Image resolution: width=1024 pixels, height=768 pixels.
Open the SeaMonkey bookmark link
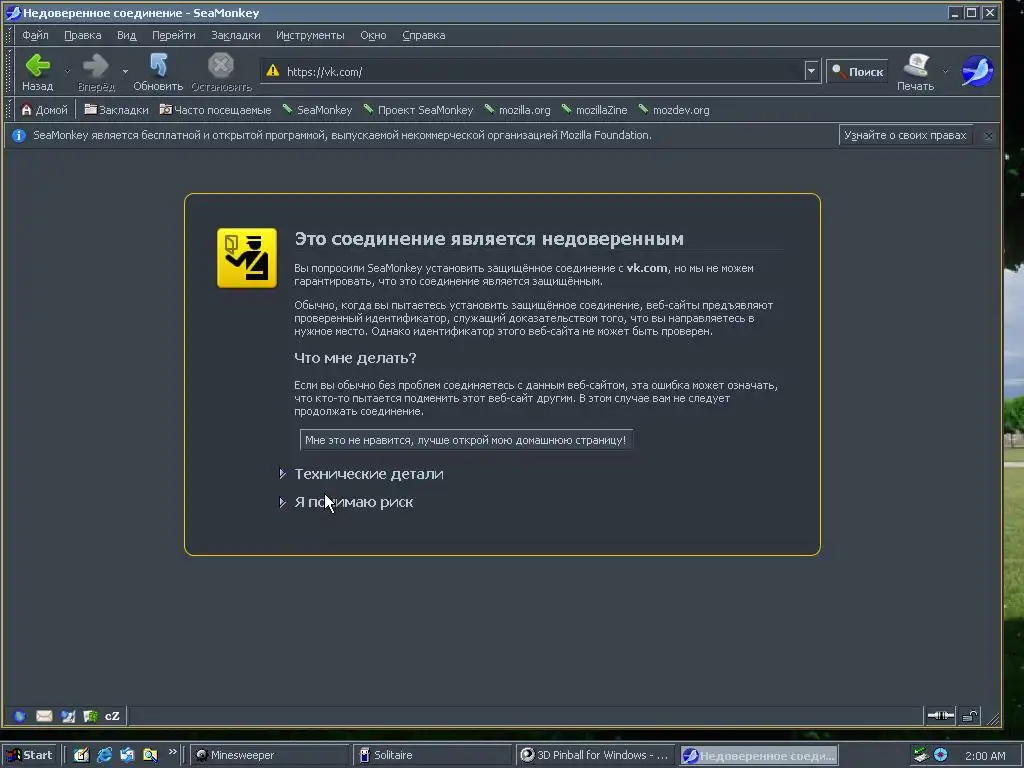pos(317,110)
